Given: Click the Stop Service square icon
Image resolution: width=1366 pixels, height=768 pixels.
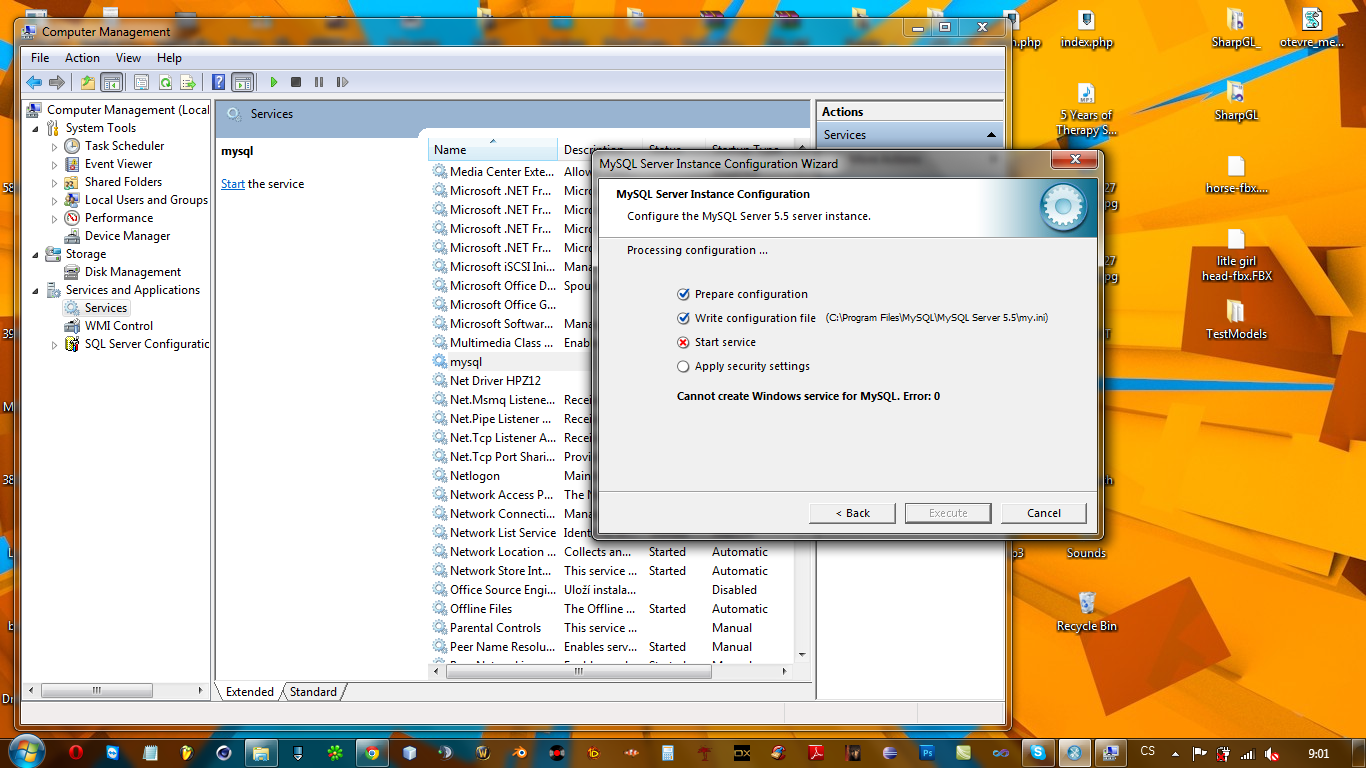Looking at the screenshot, I should [x=296, y=82].
